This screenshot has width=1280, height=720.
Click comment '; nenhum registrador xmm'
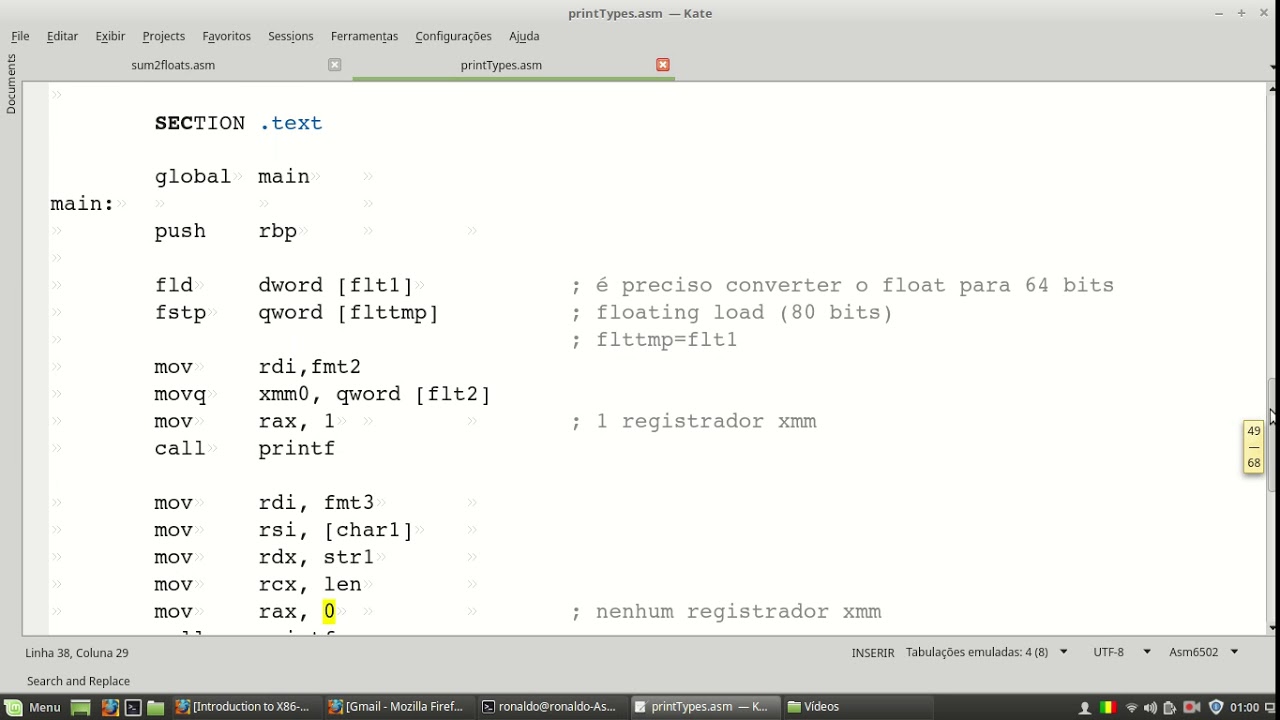click(726, 612)
